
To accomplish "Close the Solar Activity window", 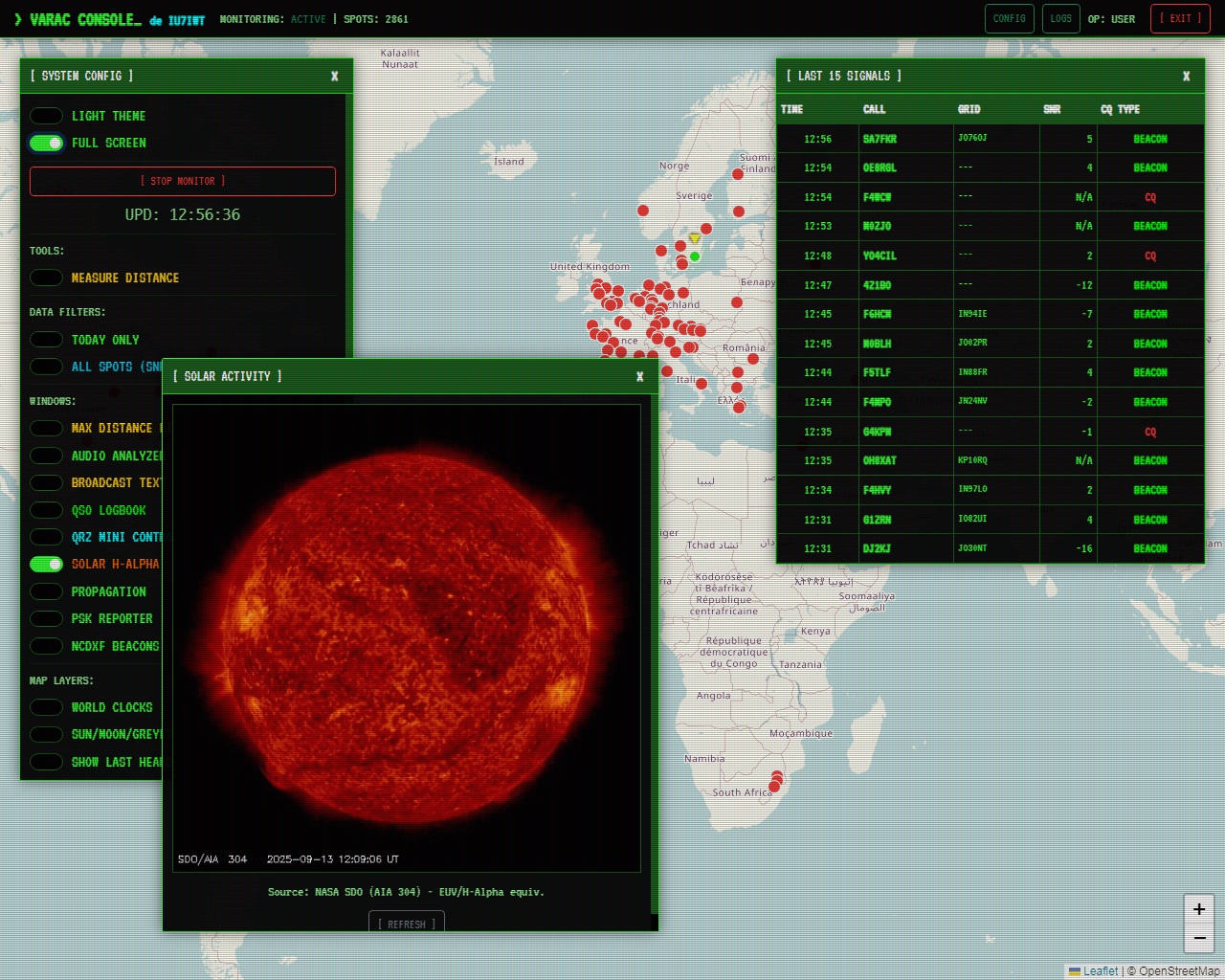I will [639, 377].
